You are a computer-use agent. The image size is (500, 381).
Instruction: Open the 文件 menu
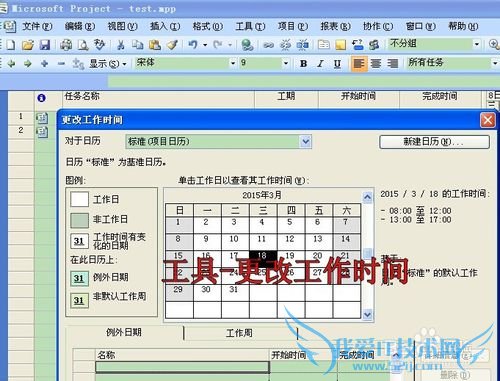[x=37, y=26]
